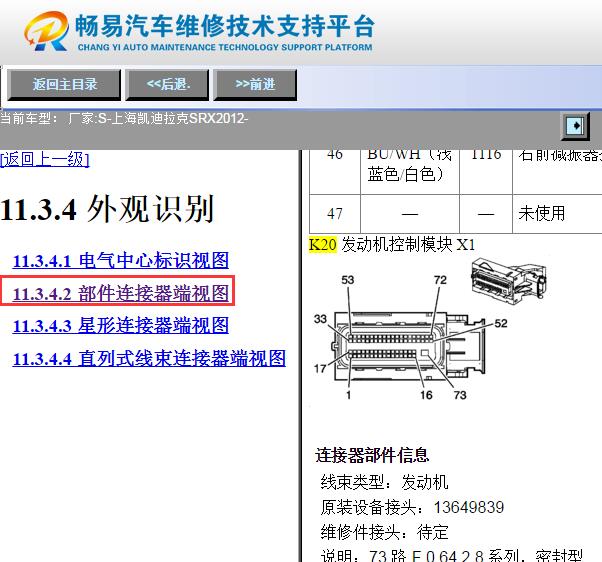Click the 发动机控制模块 X1 title
The height and width of the screenshot is (562, 602).
point(408,245)
